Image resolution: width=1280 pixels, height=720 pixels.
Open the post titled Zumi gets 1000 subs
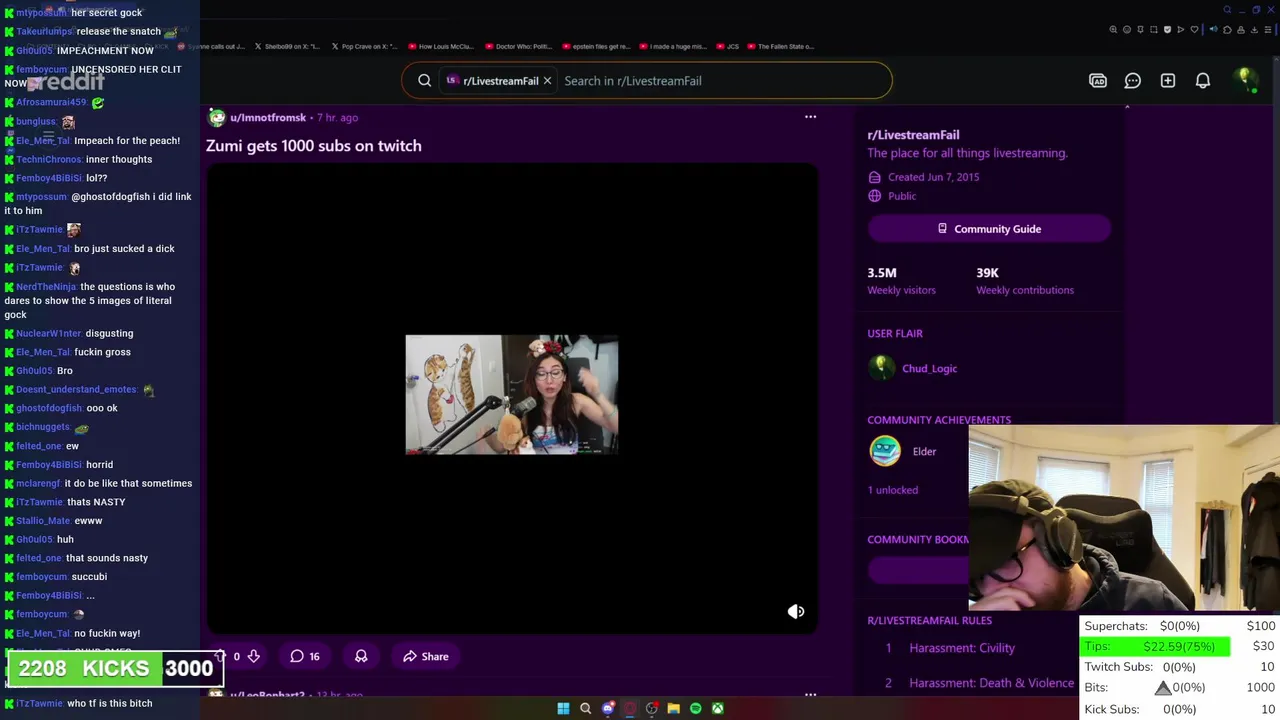[x=314, y=146]
